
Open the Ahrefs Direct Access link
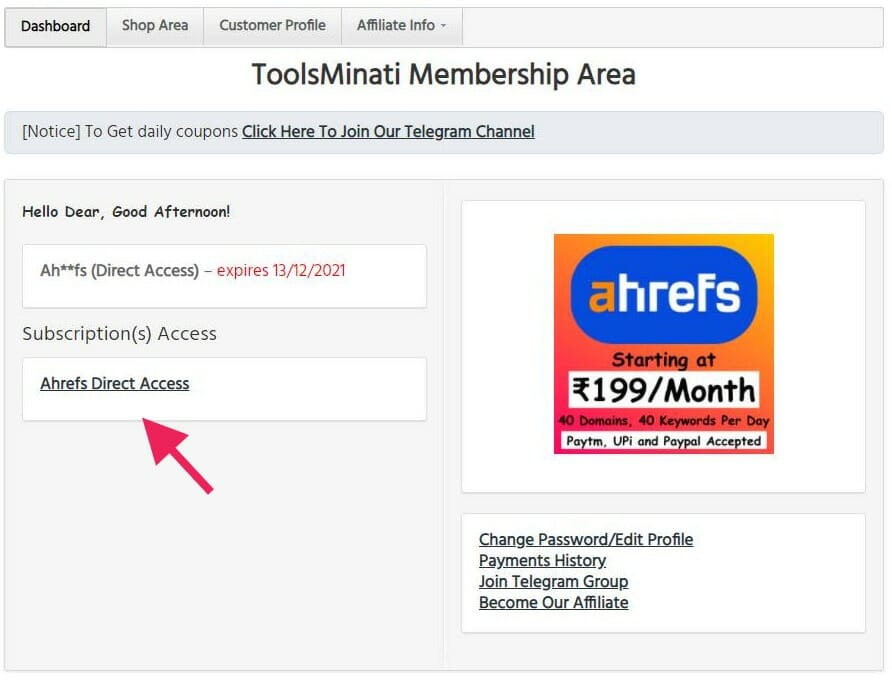[115, 383]
